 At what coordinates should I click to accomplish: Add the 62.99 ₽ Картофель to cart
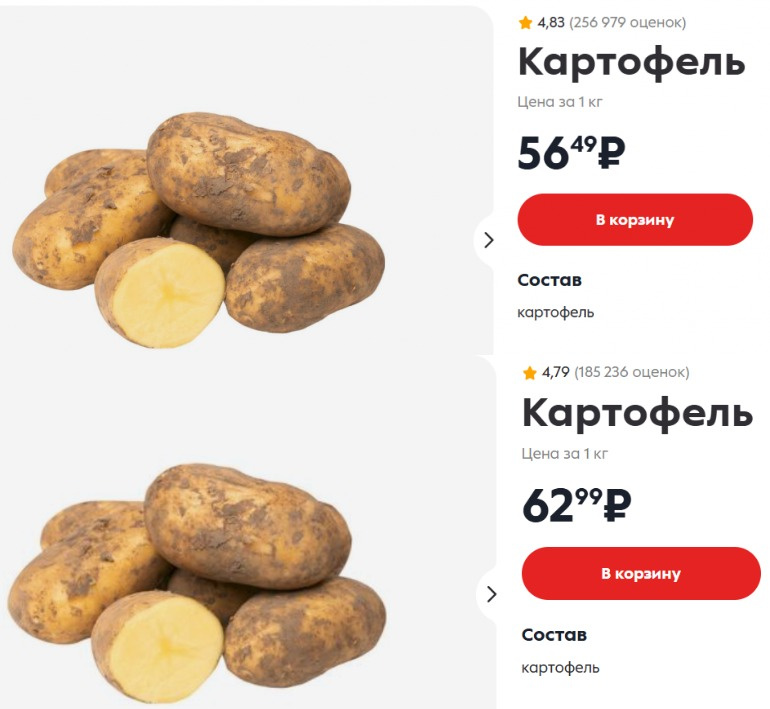tap(641, 573)
